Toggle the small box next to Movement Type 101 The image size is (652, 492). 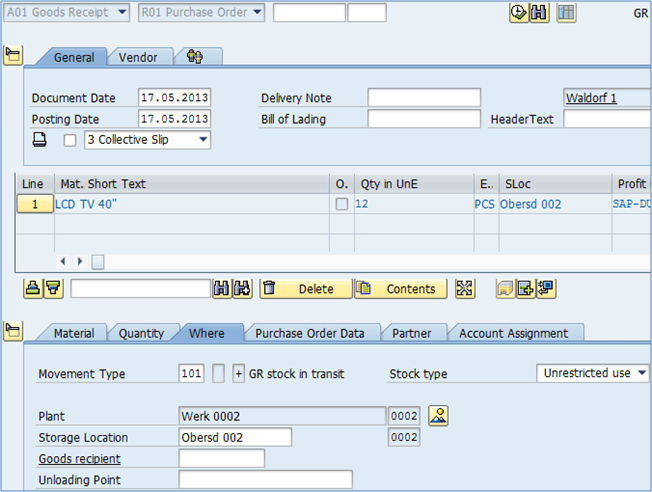coord(219,373)
